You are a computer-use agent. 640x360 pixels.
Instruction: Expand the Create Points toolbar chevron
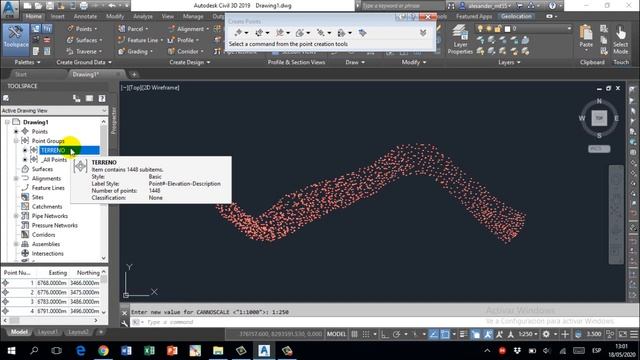tap(423, 33)
